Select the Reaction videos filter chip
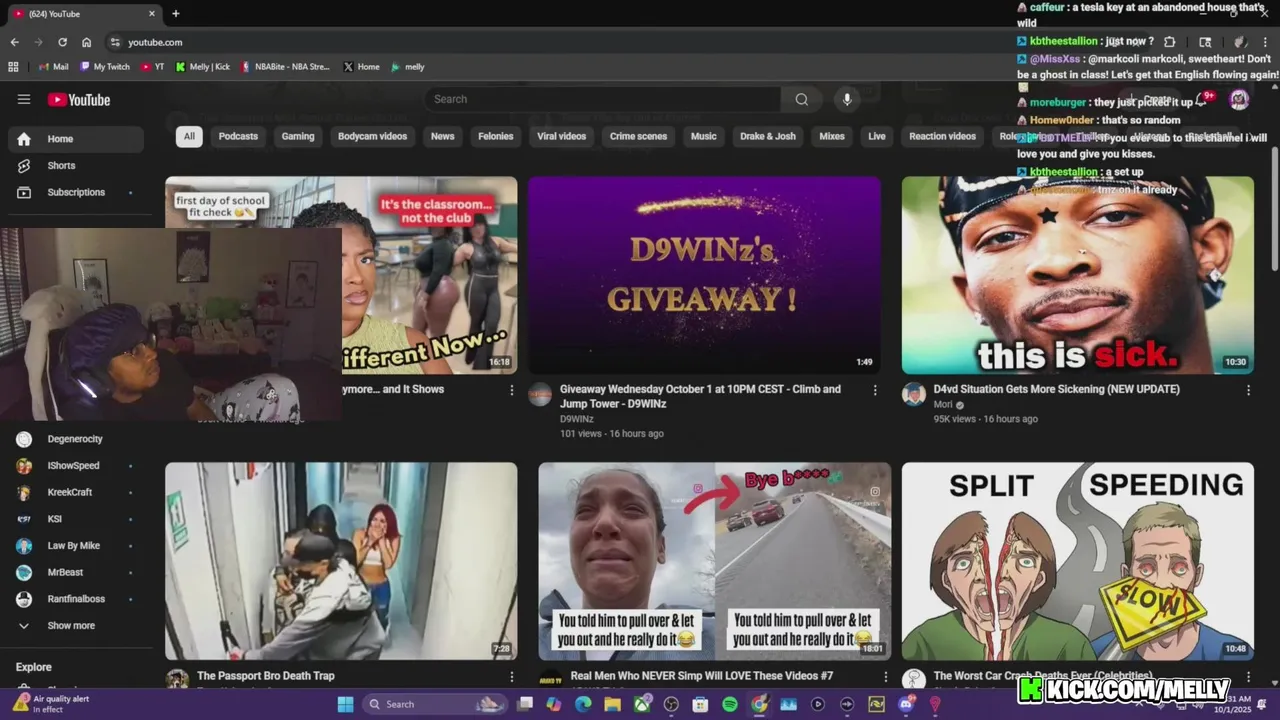 click(x=942, y=136)
